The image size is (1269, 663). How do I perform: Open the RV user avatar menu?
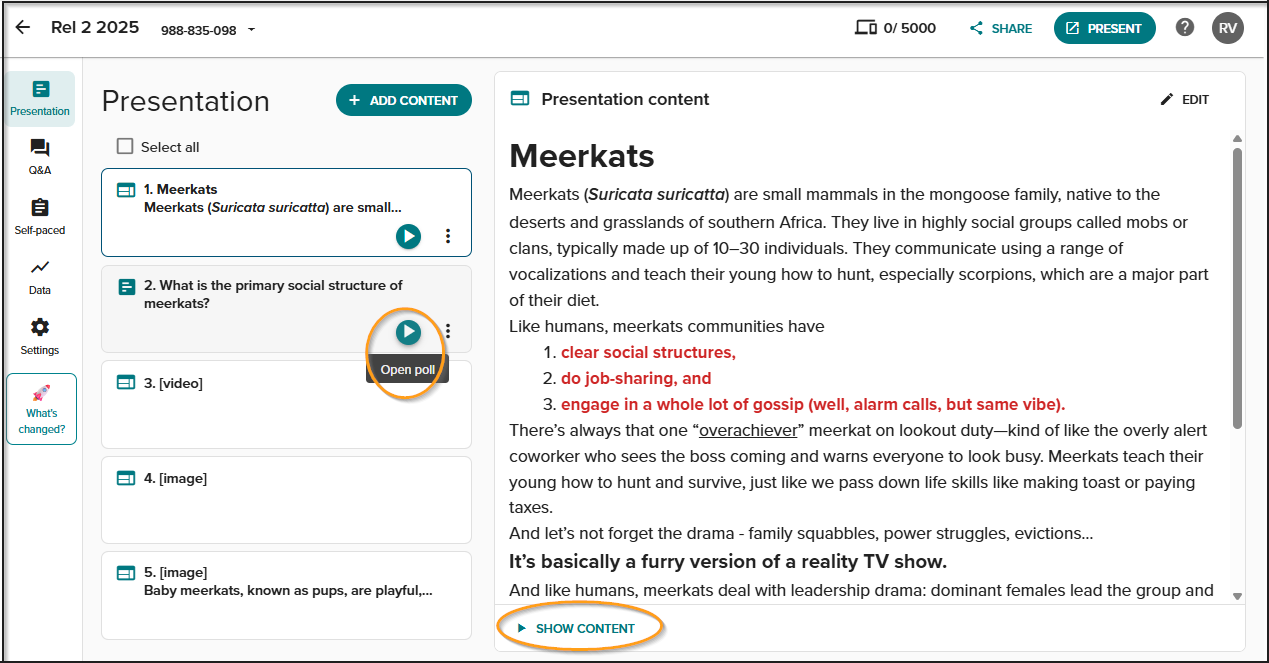click(1228, 28)
